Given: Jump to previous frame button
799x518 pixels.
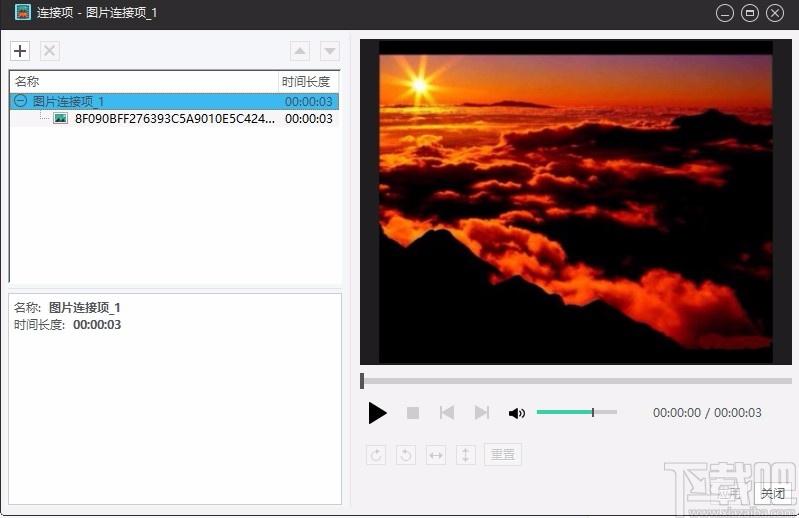Looking at the screenshot, I should [x=447, y=413].
